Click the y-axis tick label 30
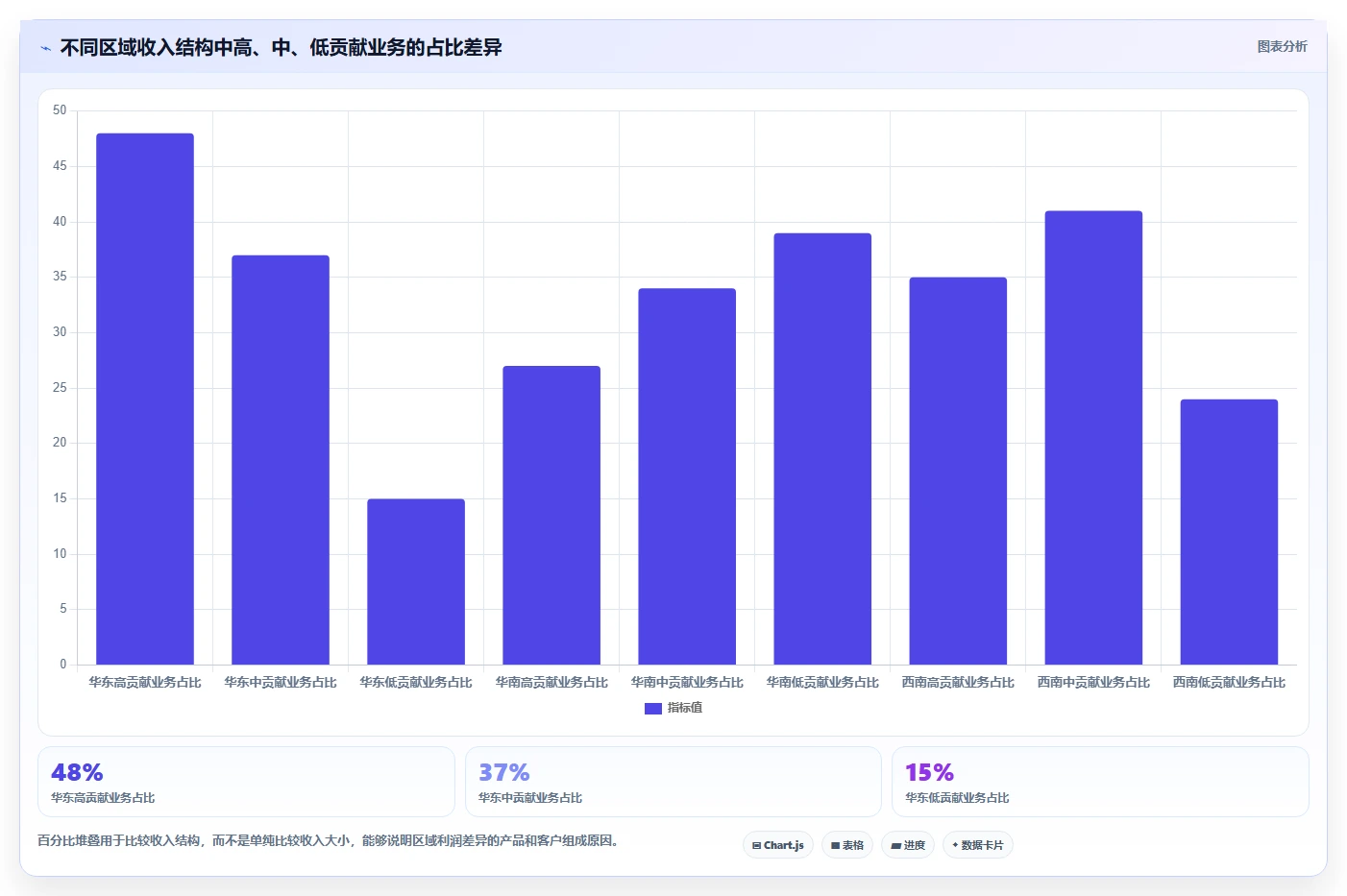The height and width of the screenshot is (896, 1347). [60, 332]
